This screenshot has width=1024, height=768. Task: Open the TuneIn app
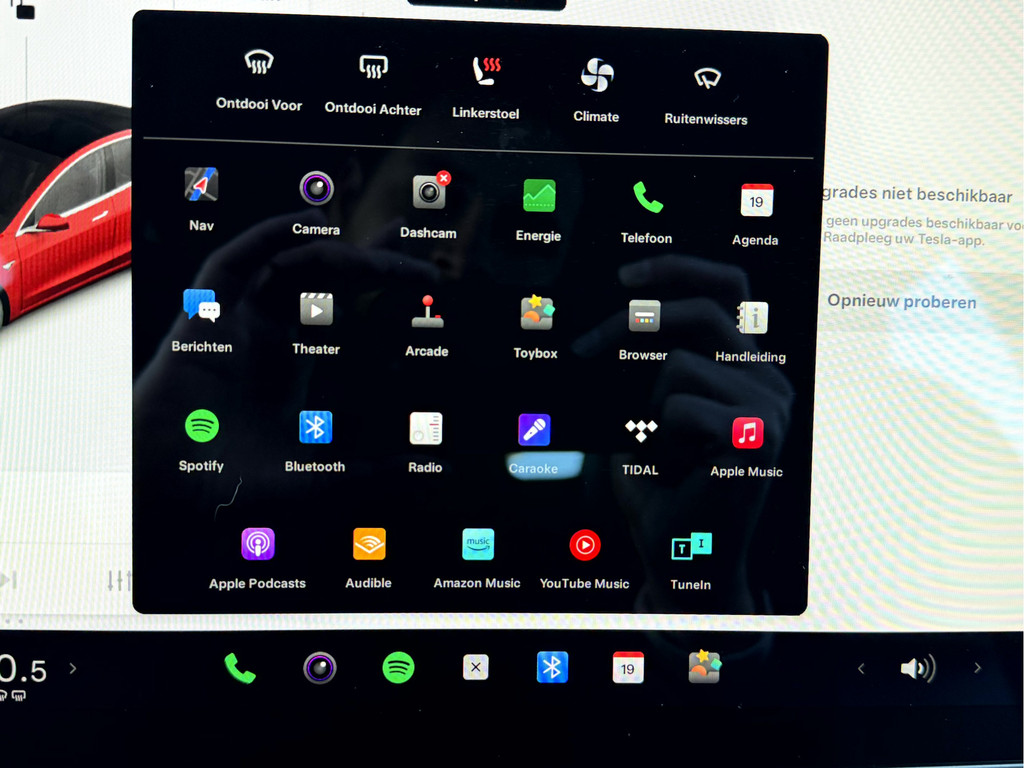pos(692,546)
